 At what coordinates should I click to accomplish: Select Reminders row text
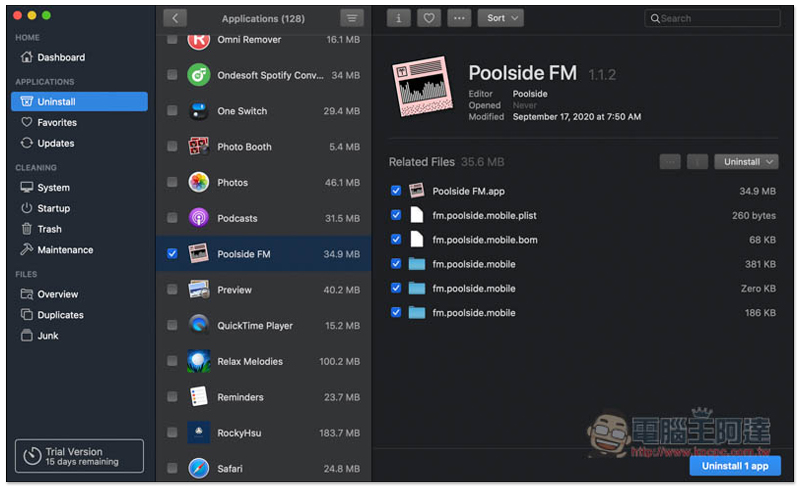240,397
